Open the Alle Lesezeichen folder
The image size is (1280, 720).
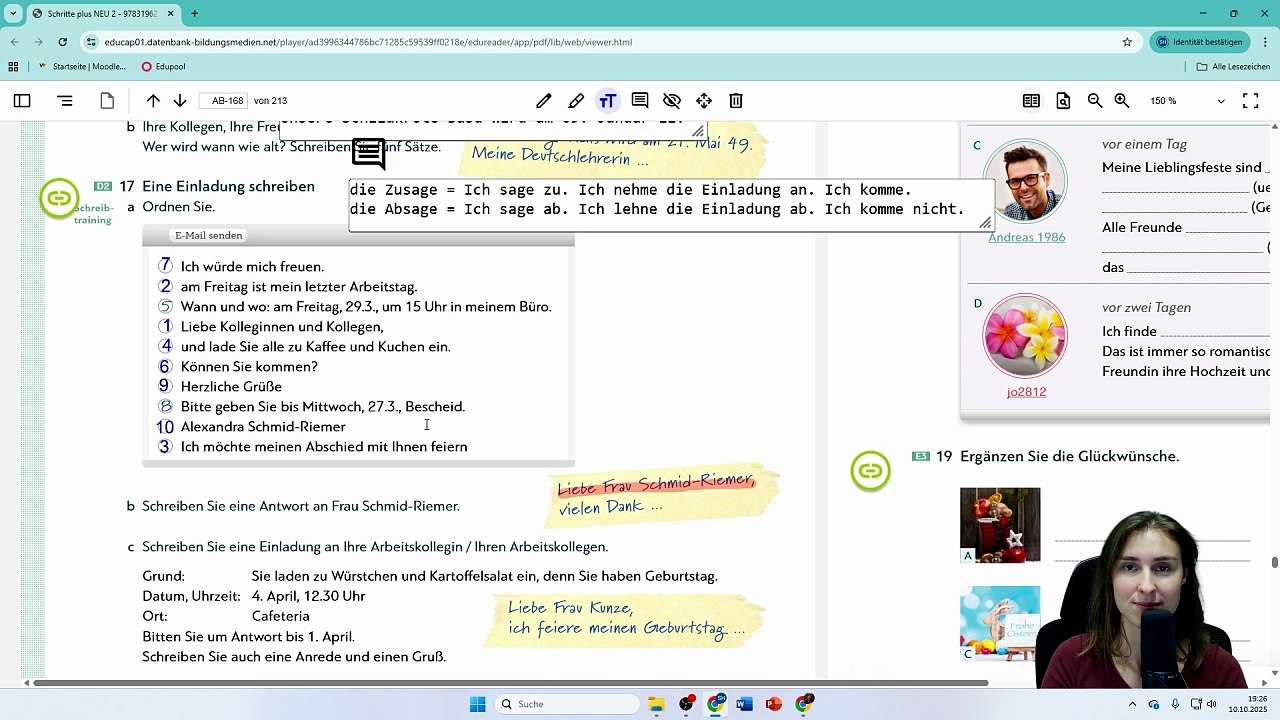(1233, 67)
